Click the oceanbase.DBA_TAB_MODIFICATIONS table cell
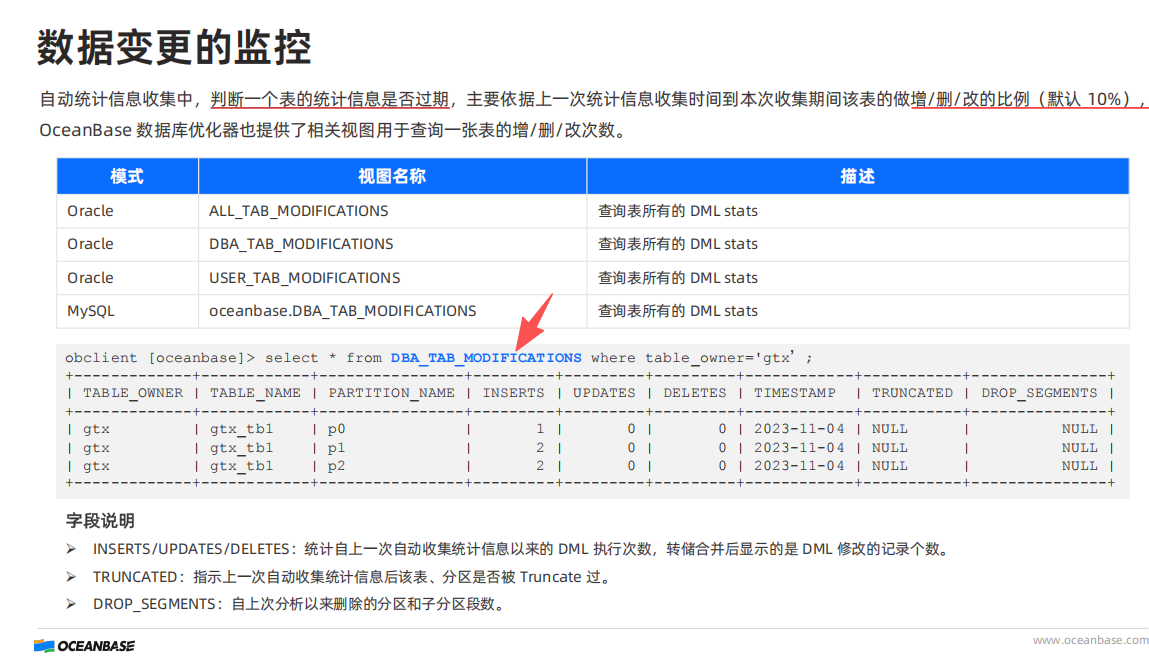1149x660 pixels. tap(342, 311)
